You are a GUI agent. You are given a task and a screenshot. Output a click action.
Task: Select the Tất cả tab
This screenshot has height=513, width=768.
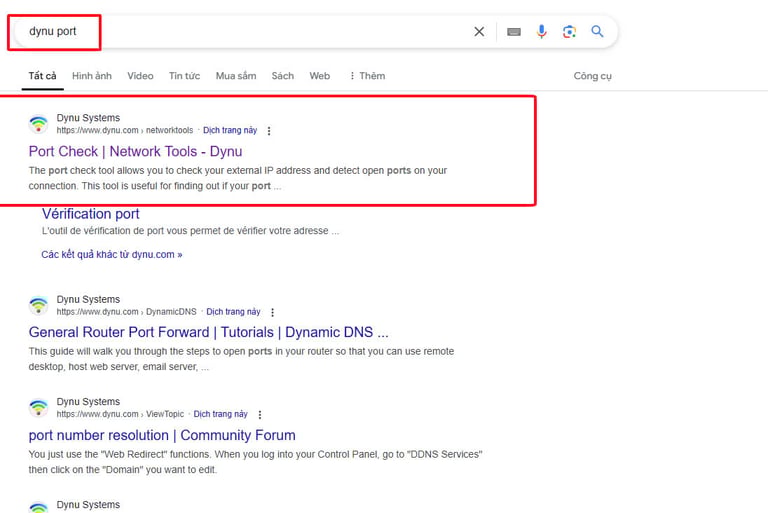click(42, 76)
